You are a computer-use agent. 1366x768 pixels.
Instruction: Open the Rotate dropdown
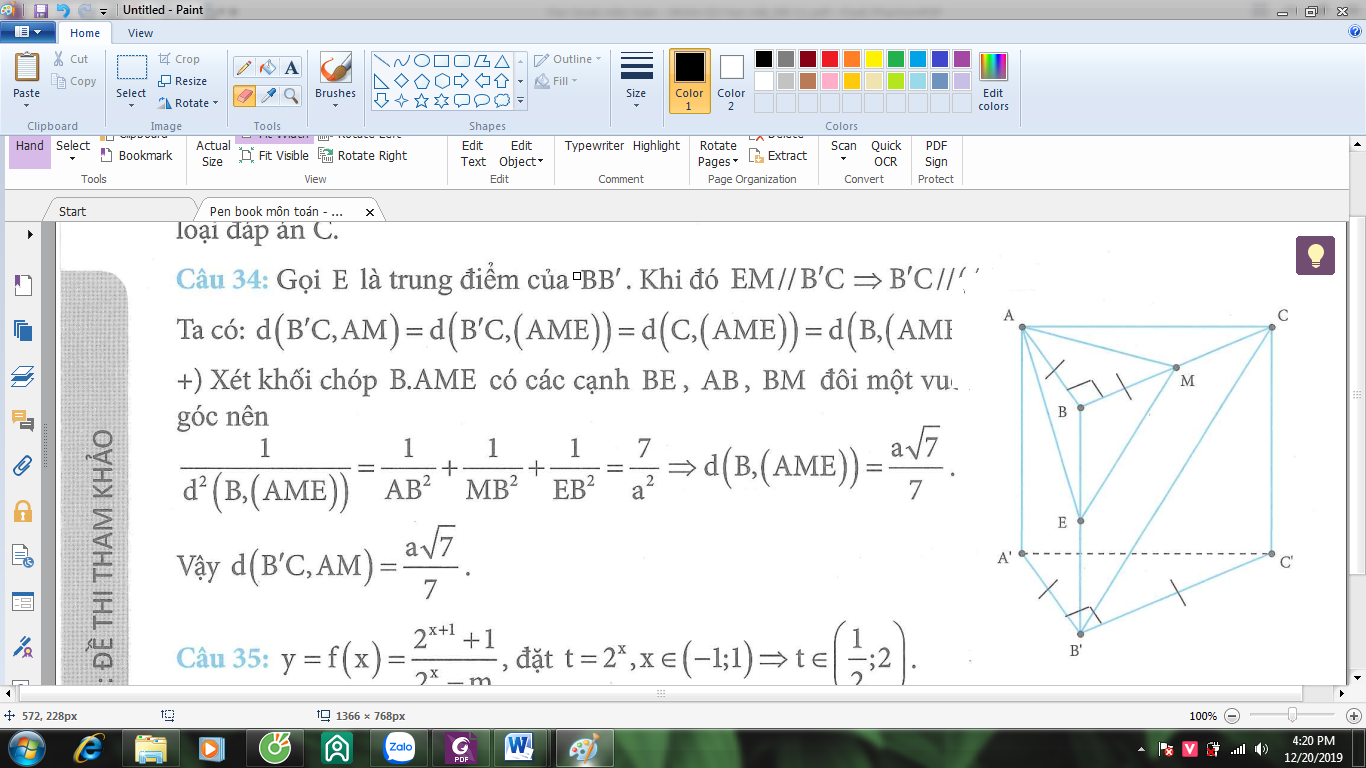[x=189, y=103]
